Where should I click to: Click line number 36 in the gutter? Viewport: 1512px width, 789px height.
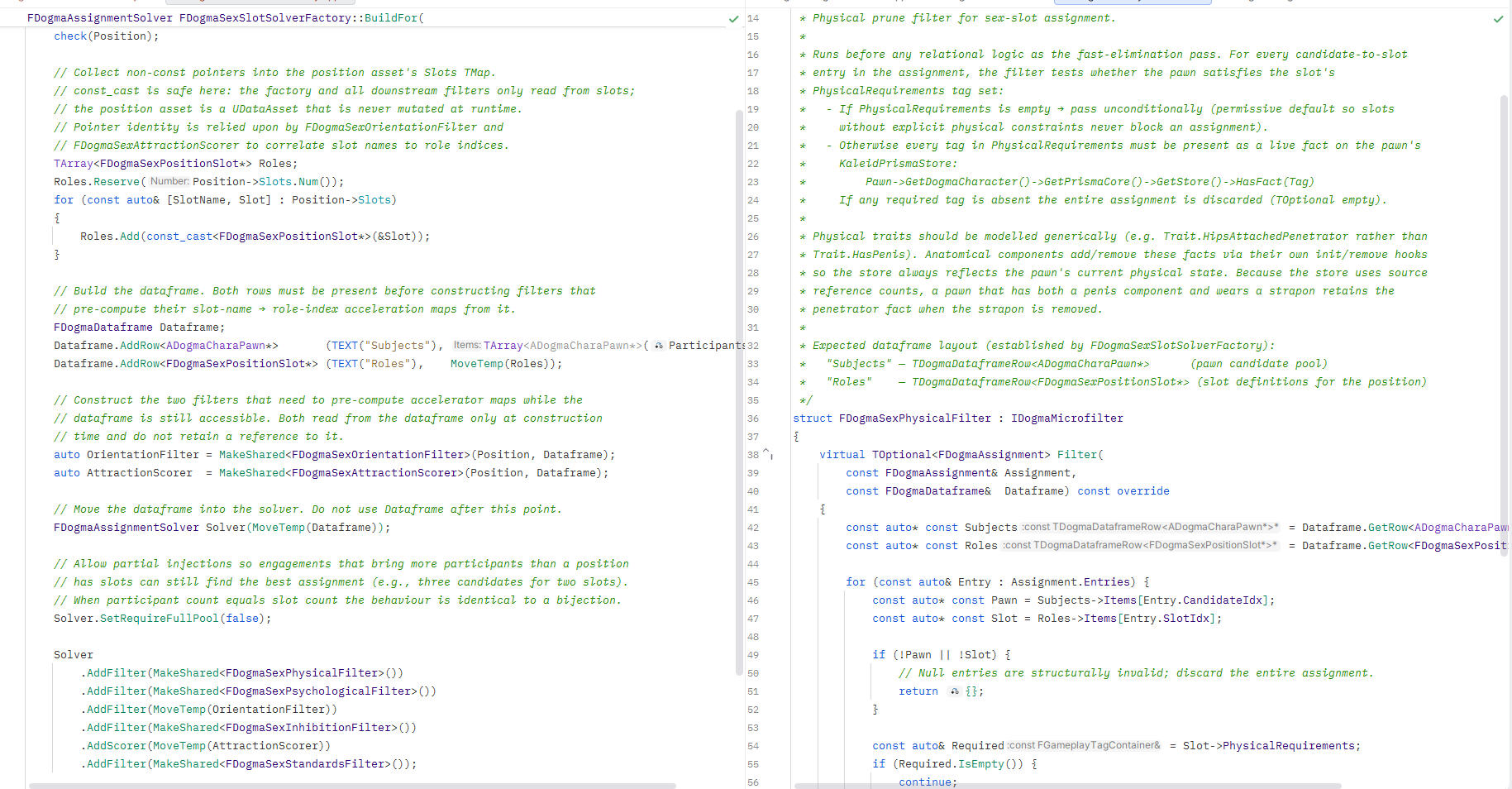[752, 418]
